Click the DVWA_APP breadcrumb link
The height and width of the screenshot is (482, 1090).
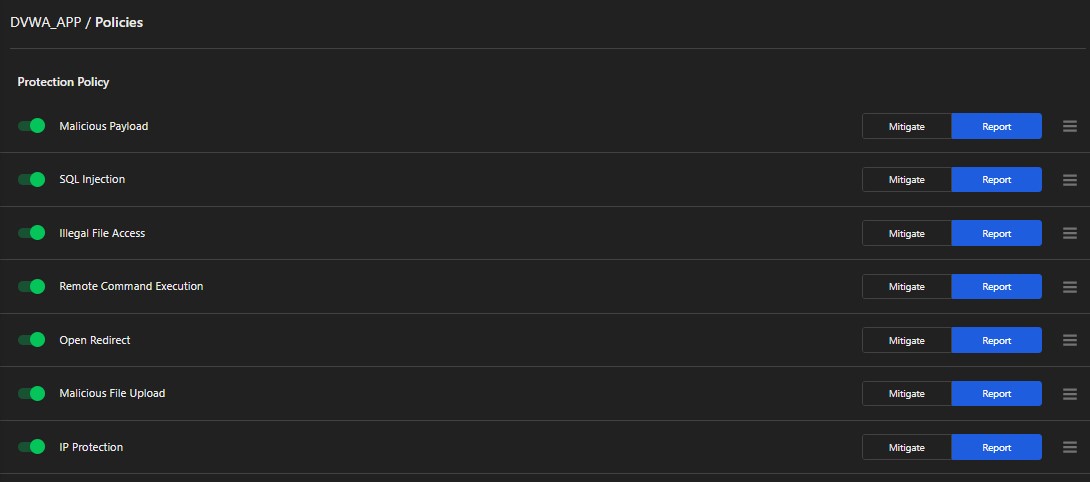45,22
